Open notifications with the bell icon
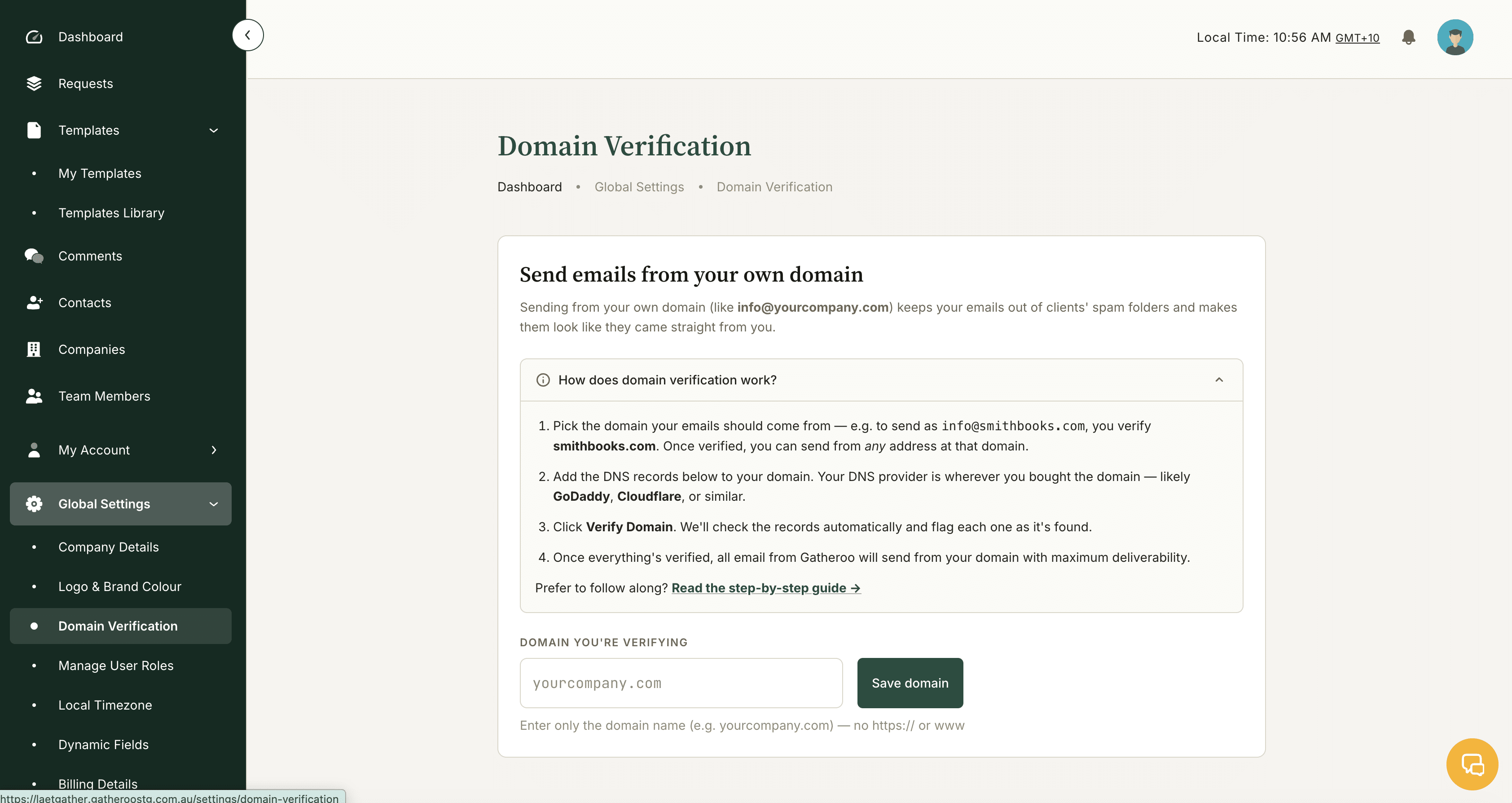This screenshot has height=803, width=1512. click(1409, 38)
